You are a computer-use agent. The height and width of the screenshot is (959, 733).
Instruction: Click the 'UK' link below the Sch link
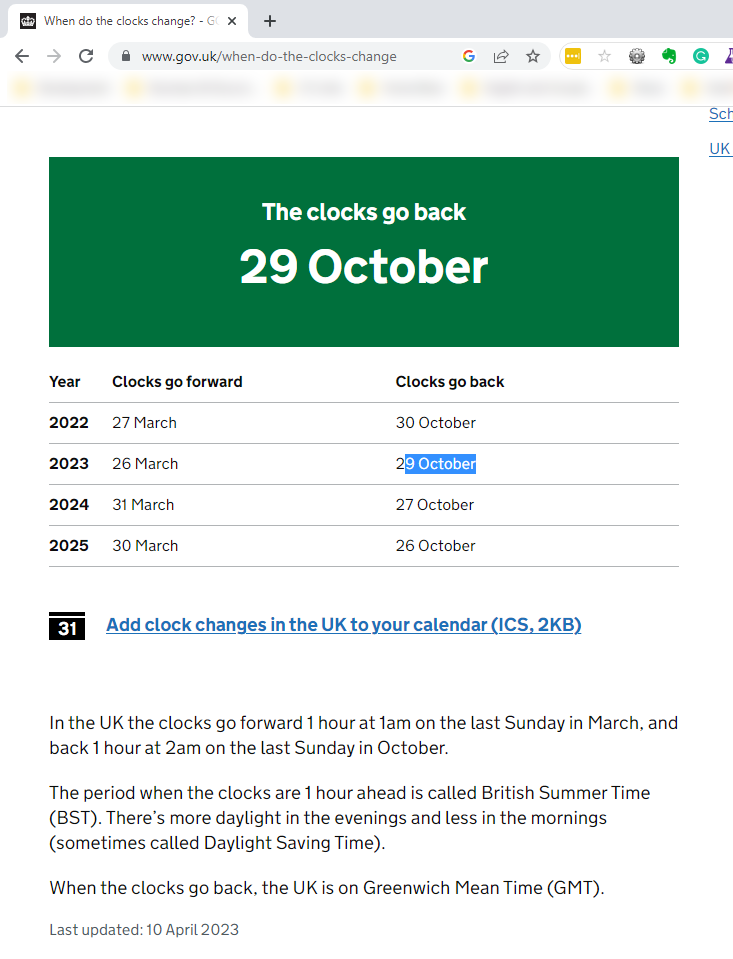(720, 148)
